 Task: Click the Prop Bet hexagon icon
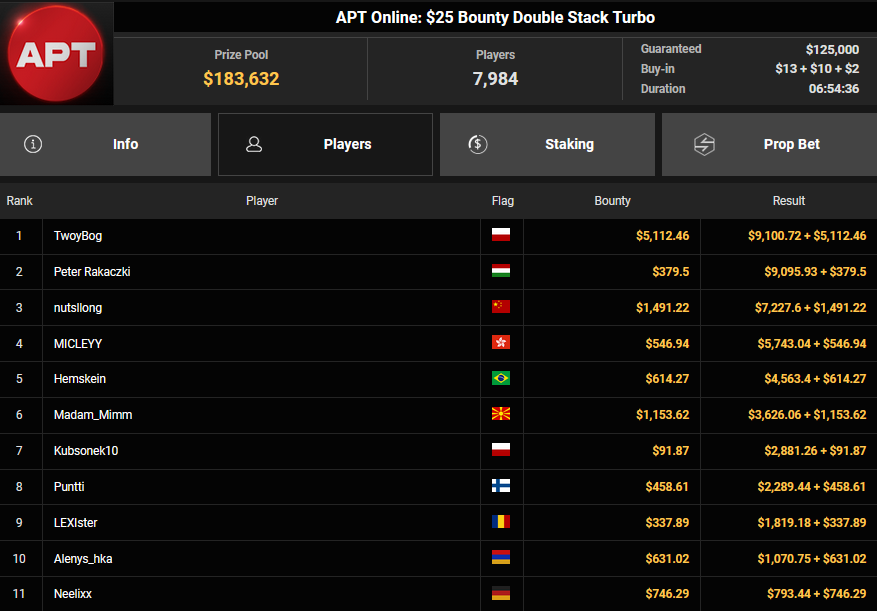tap(704, 144)
